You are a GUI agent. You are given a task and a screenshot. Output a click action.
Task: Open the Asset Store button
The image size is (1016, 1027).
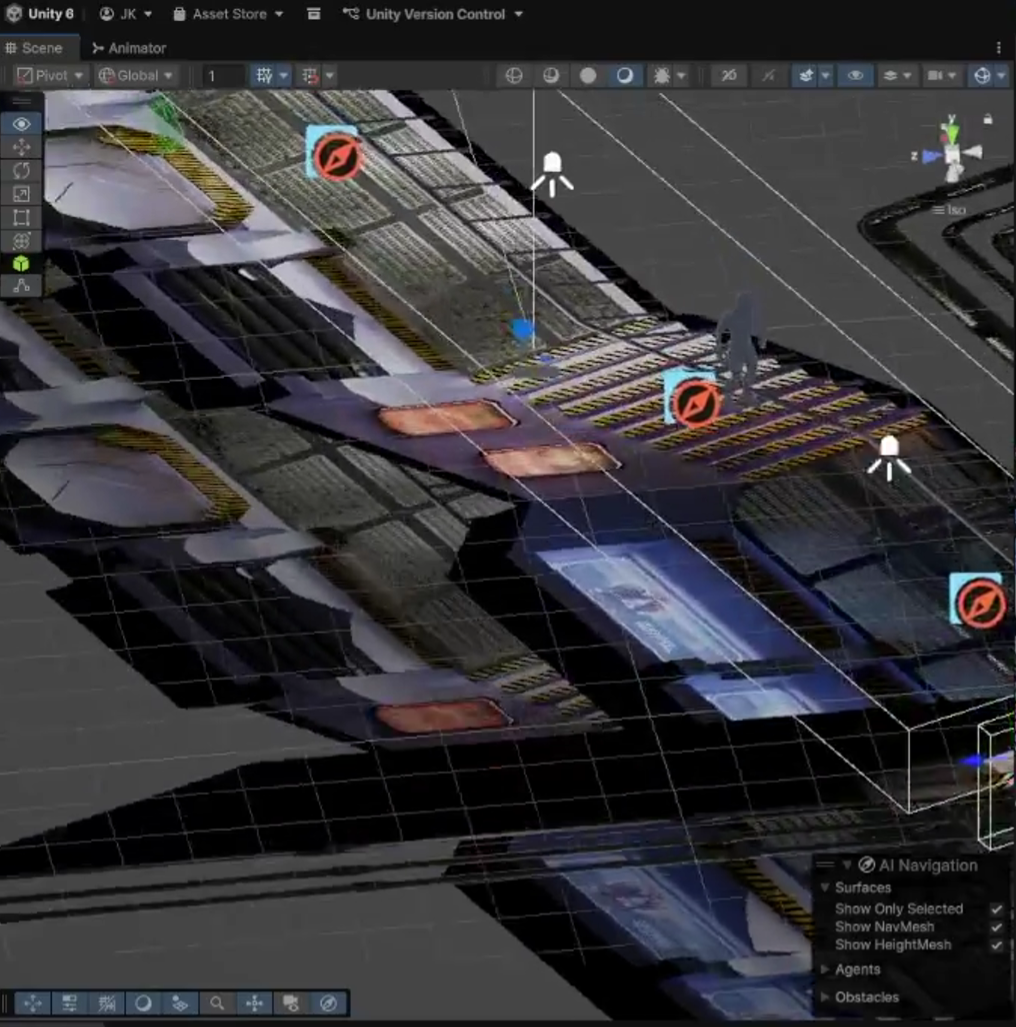pos(229,15)
